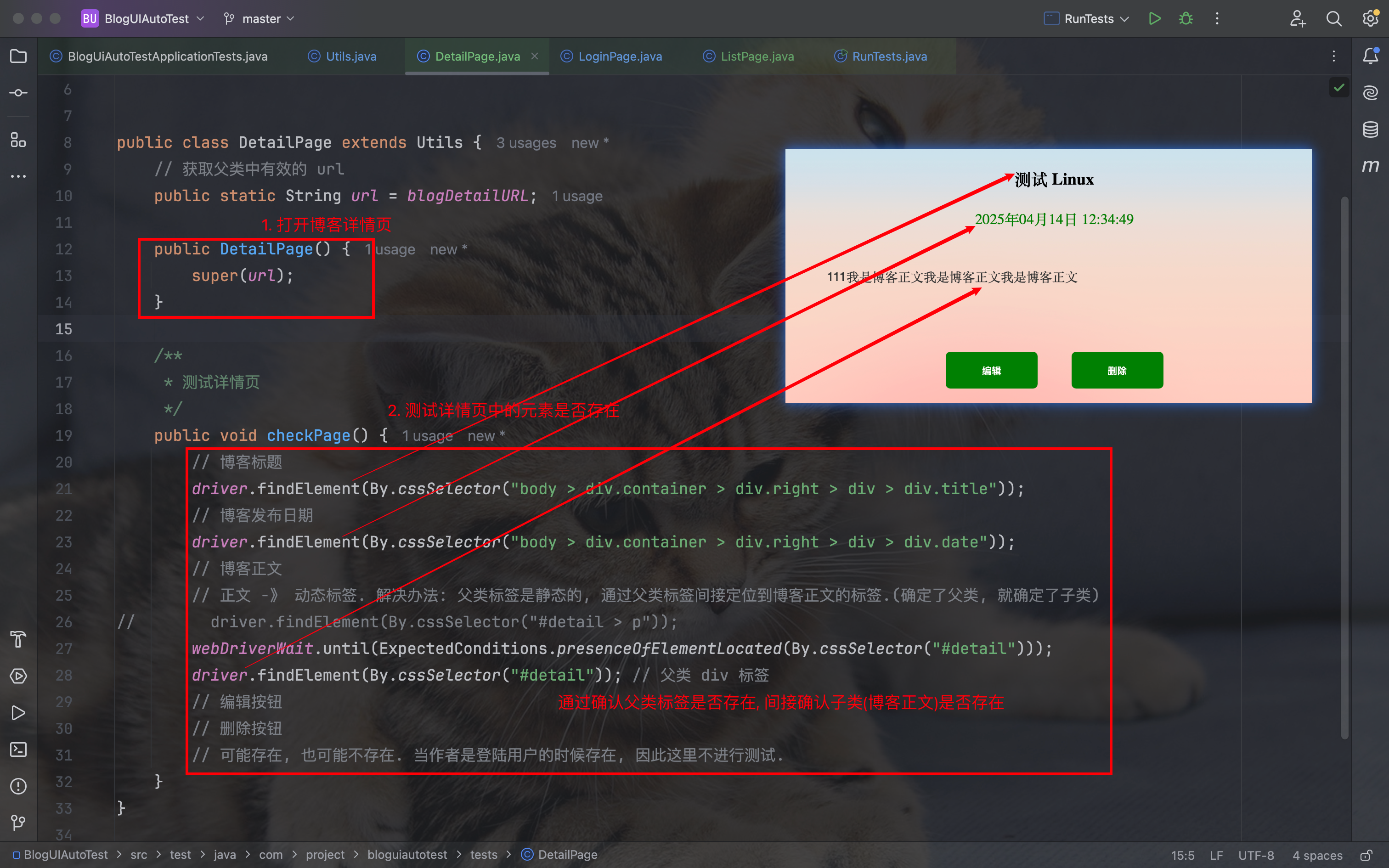Click the Debug RunTests bug icon
The image size is (1389, 868).
[x=1186, y=19]
